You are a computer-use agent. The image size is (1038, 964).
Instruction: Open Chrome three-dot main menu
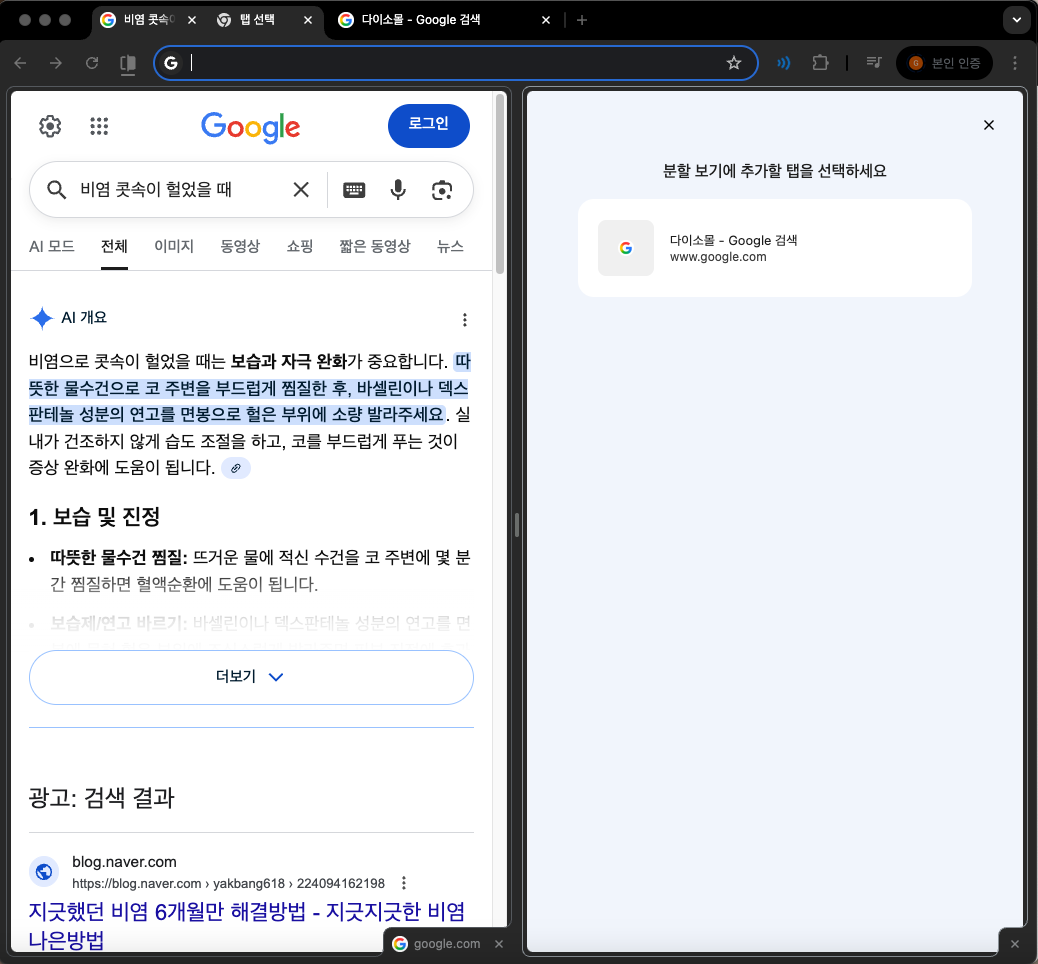[1015, 63]
